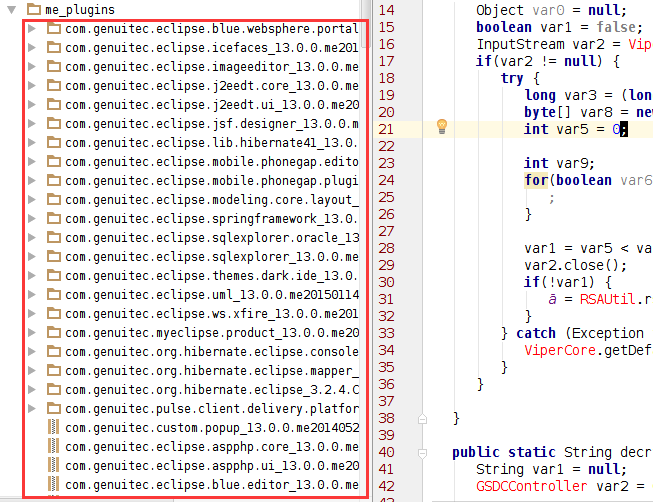Click the light bulb intention icon

point(442,127)
